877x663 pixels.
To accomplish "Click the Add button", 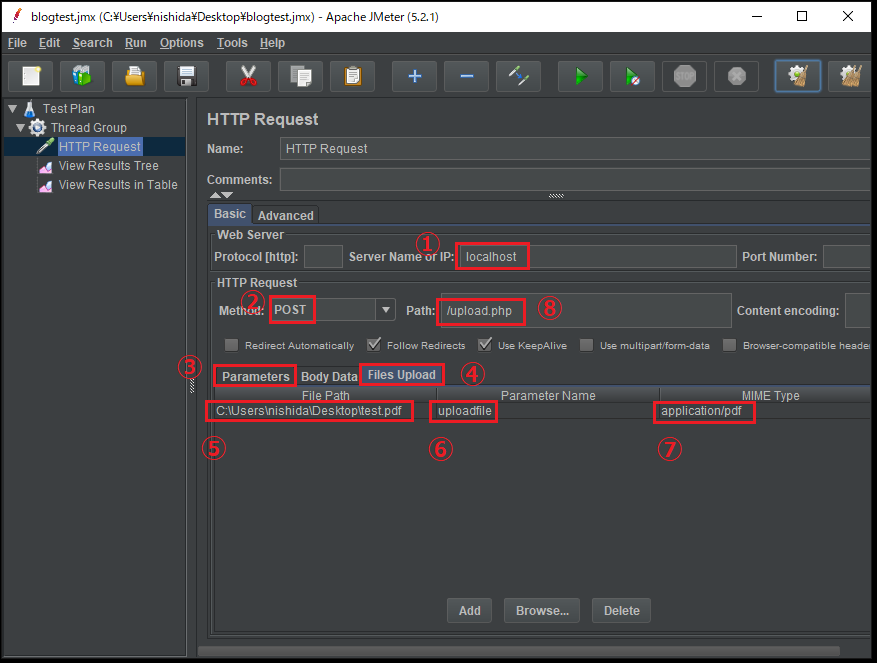I will 469,610.
